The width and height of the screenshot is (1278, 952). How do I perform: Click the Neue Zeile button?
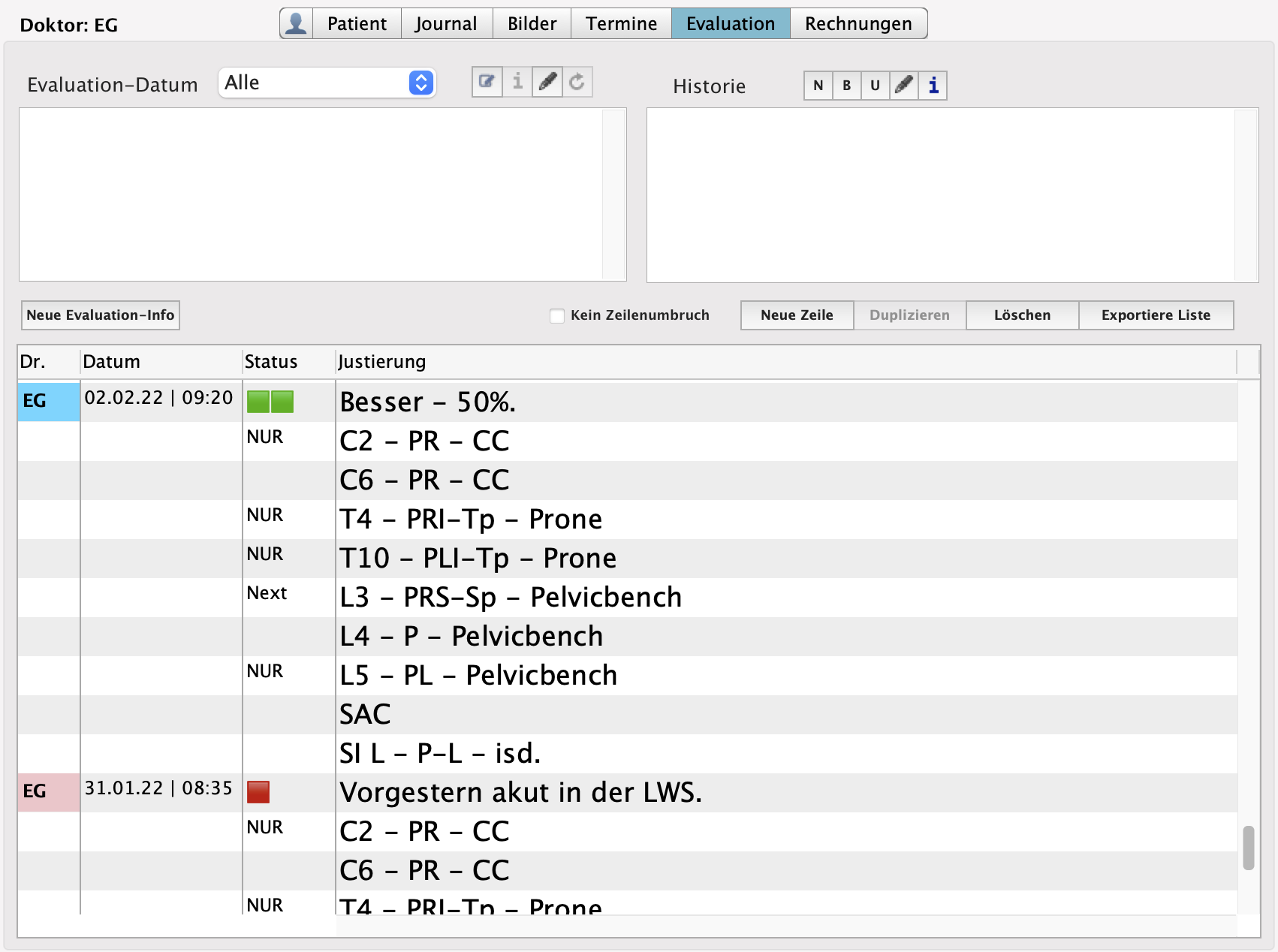pos(797,315)
